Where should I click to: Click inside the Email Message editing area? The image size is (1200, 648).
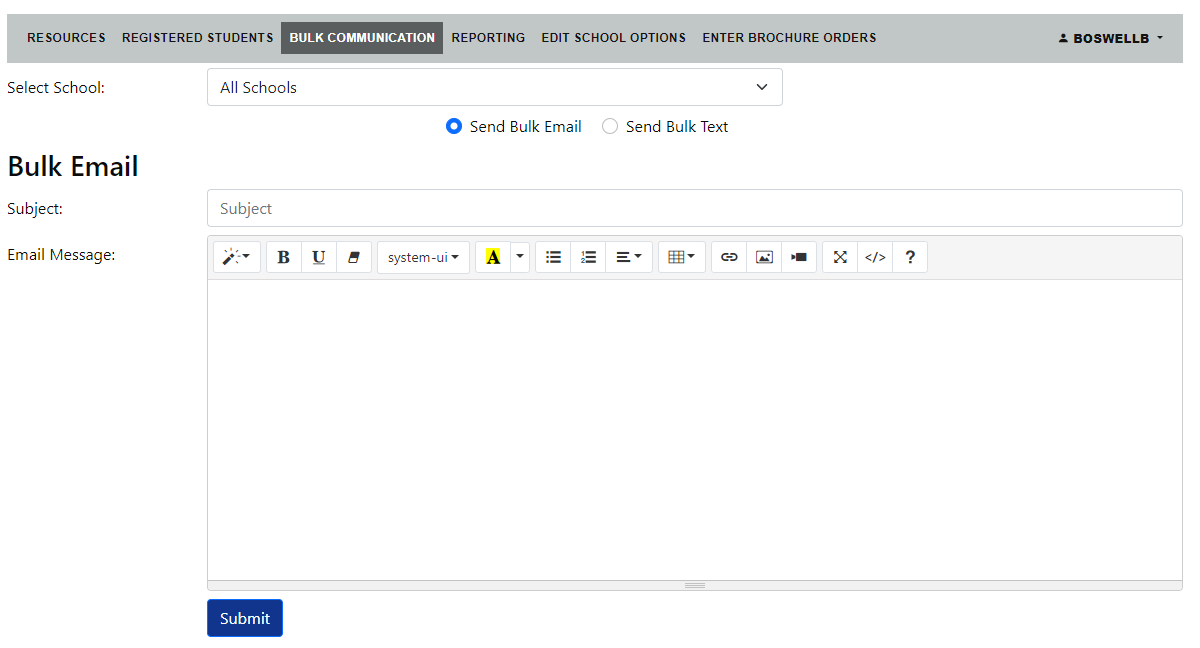pyautogui.click(x=695, y=430)
